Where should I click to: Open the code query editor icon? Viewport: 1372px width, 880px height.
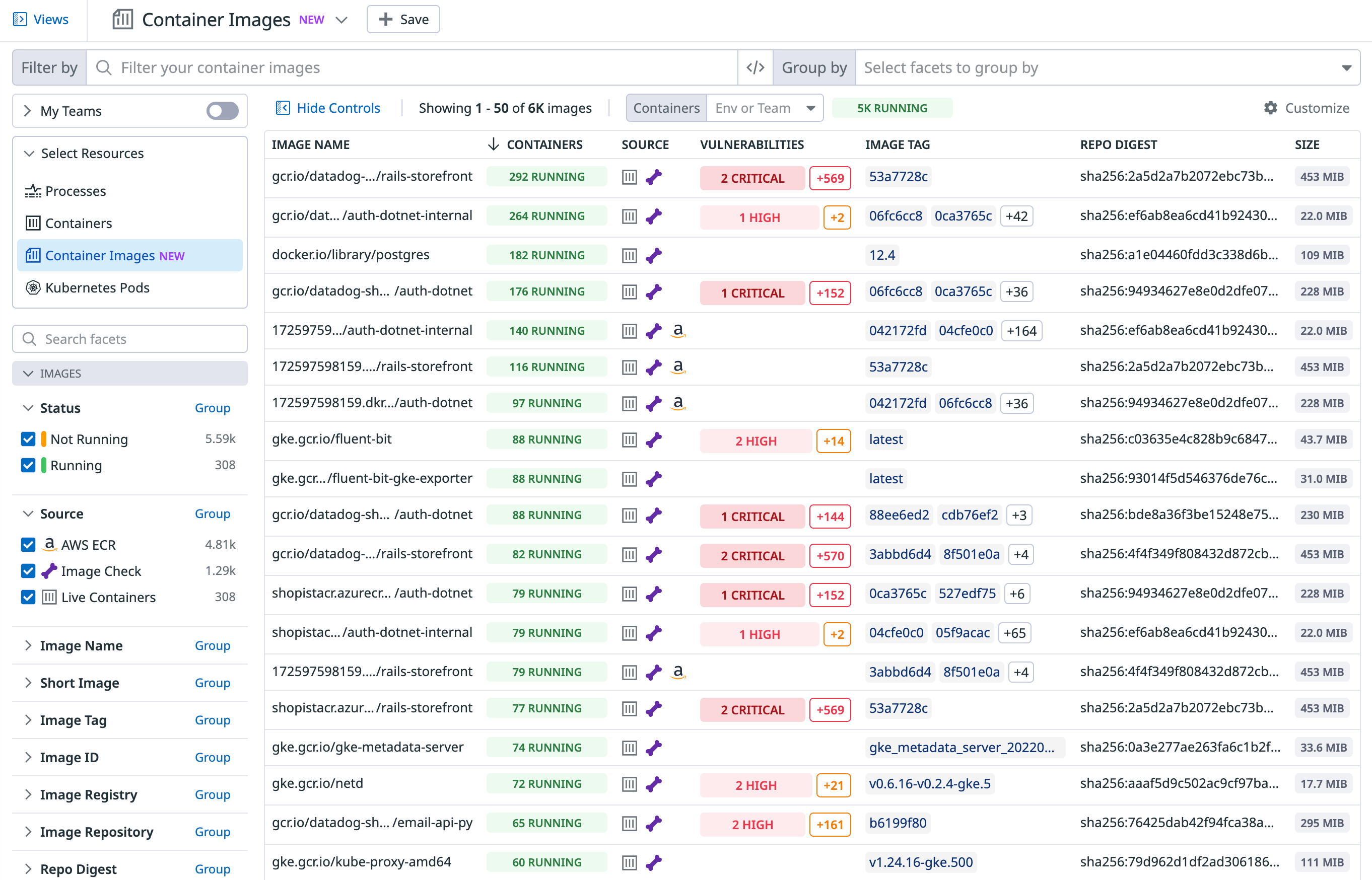coord(754,67)
